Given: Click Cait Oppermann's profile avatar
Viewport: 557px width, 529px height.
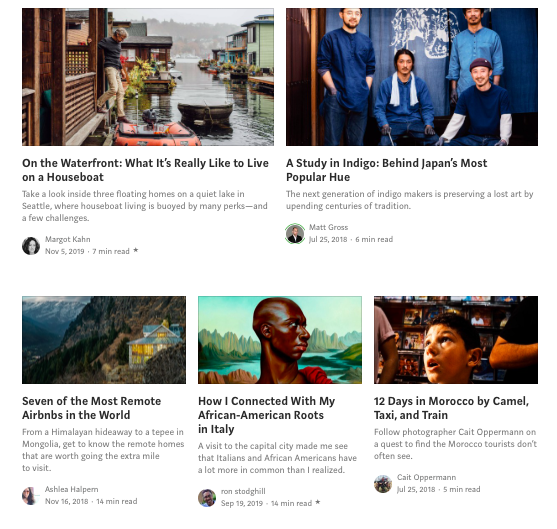Looking at the screenshot, I should tap(383, 484).
